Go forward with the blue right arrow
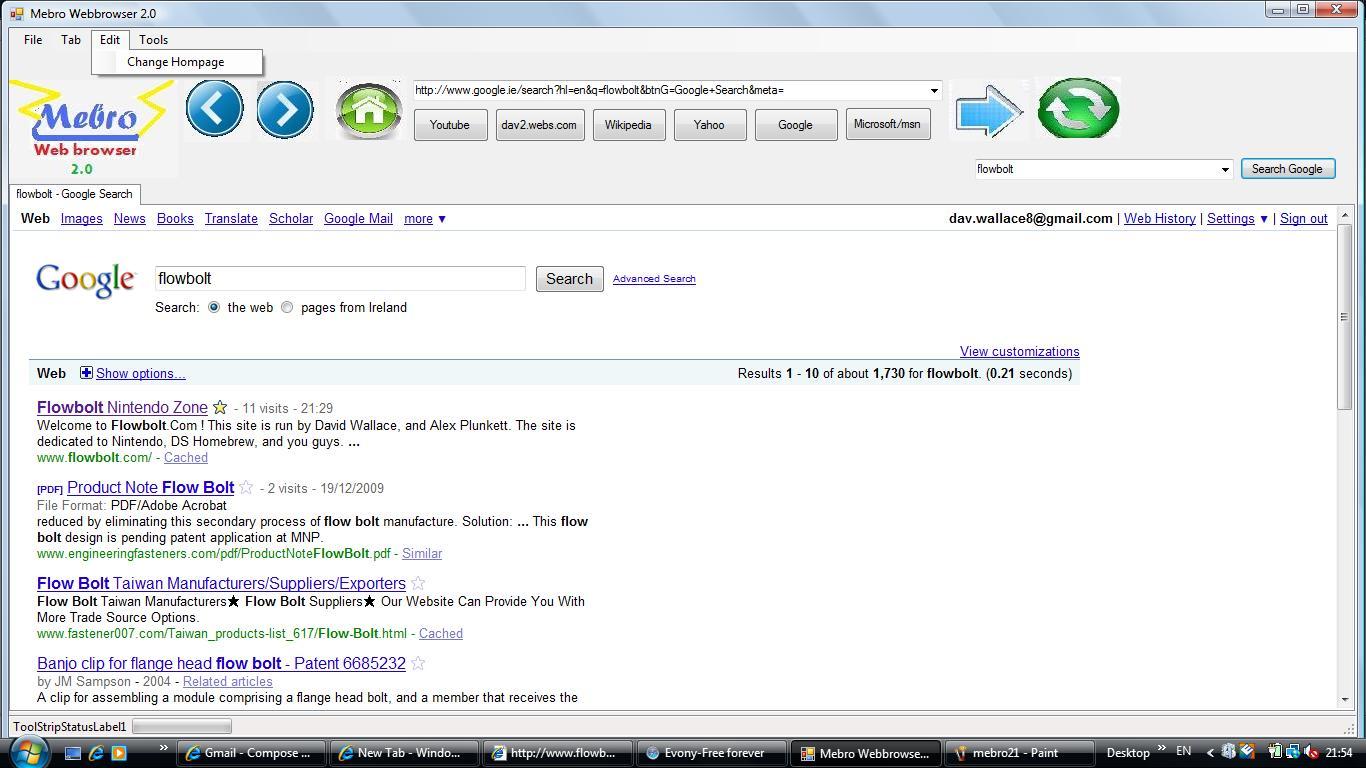 (285, 109)
